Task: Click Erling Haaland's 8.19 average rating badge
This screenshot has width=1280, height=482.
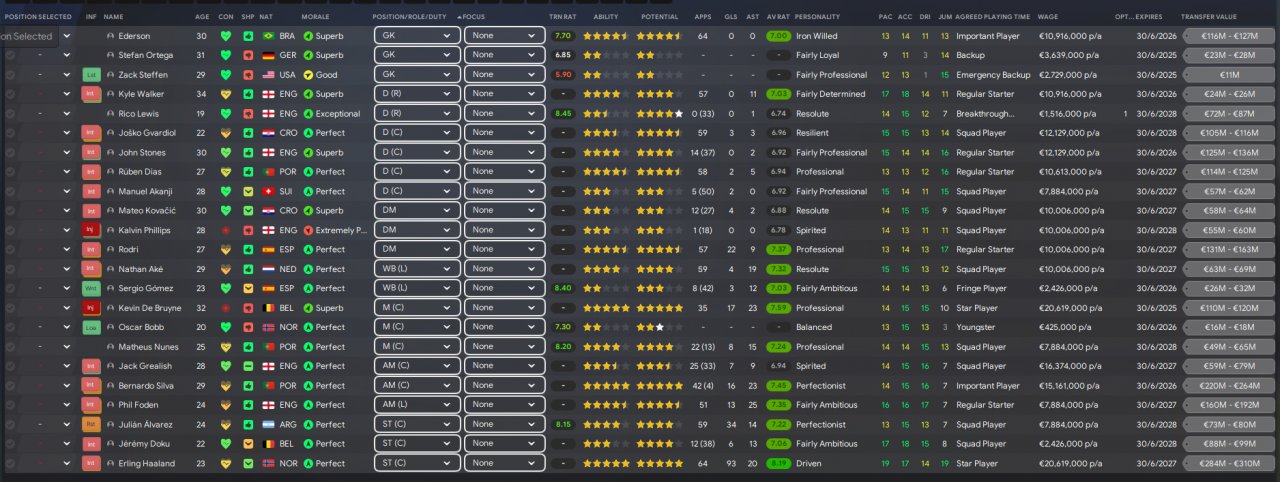Action: pyautogui.click(x=777, y=464)
